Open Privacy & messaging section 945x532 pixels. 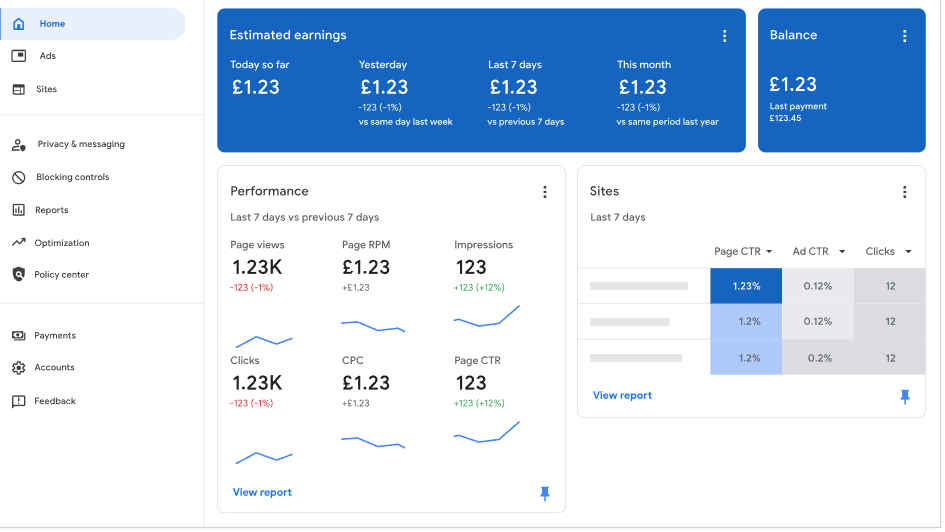tap(81, 145)
